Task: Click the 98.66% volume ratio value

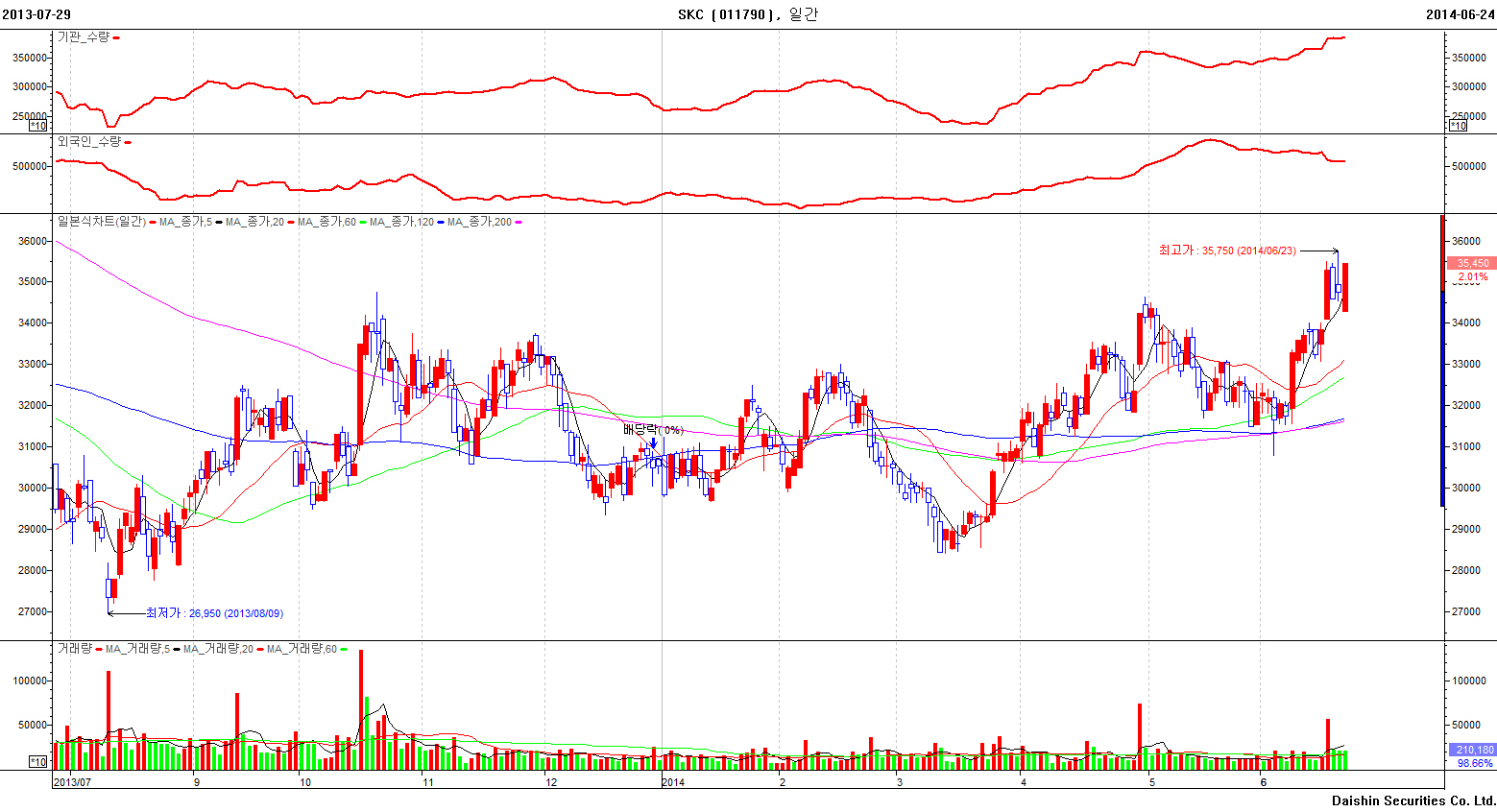Action: click(x=1475, y=763)
